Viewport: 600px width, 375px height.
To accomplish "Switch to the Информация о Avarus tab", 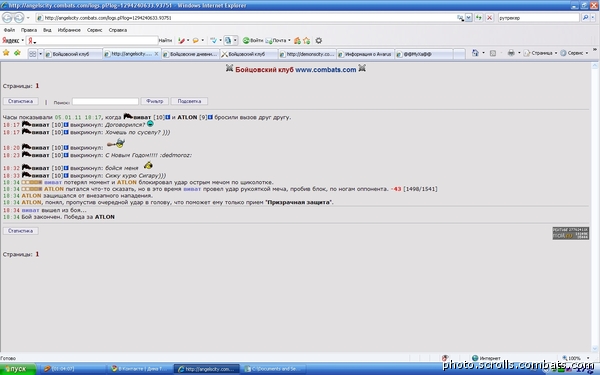I will point(365,54).
